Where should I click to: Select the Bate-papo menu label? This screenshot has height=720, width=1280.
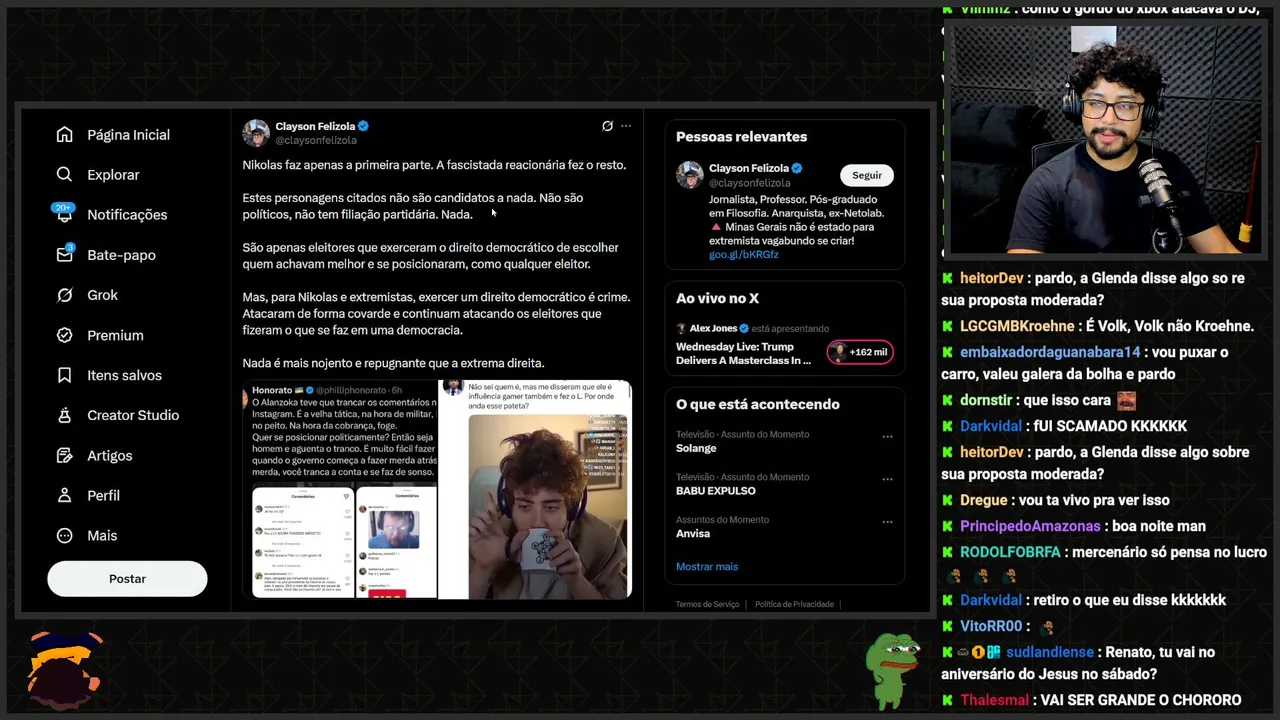tap(121, 255)
